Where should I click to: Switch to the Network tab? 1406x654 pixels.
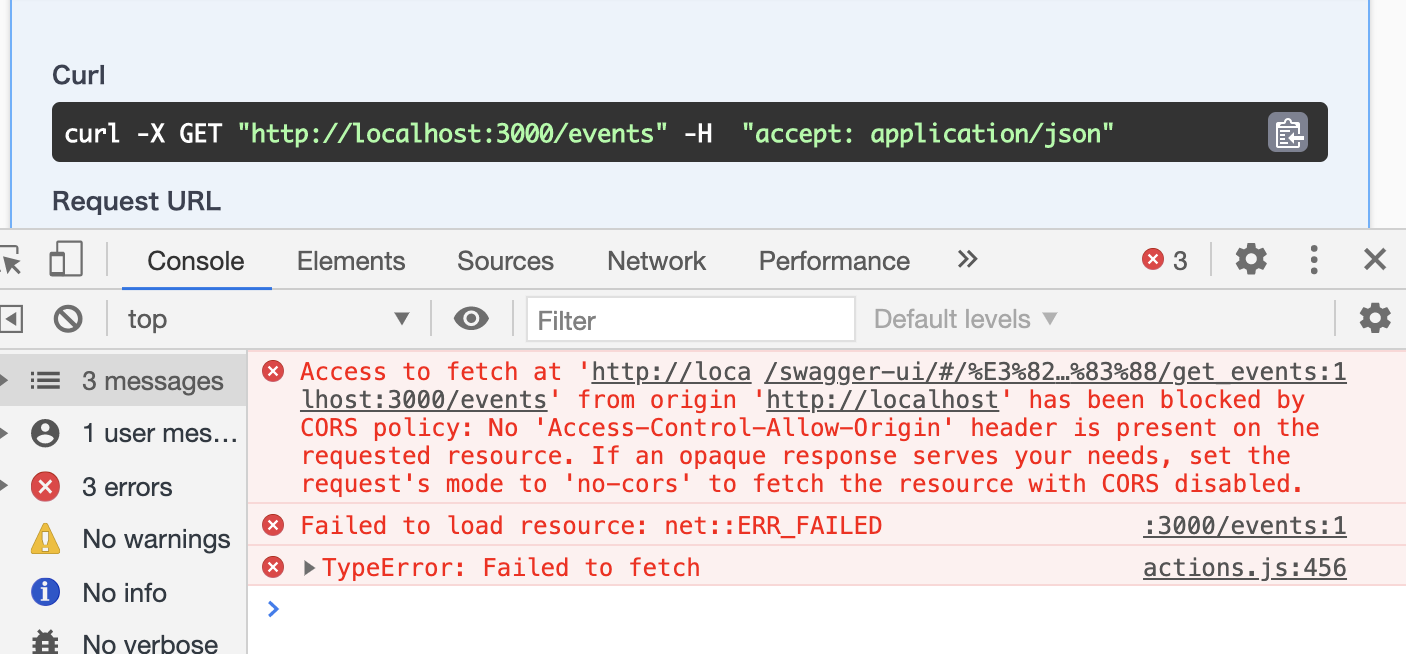tap(656, 261)
